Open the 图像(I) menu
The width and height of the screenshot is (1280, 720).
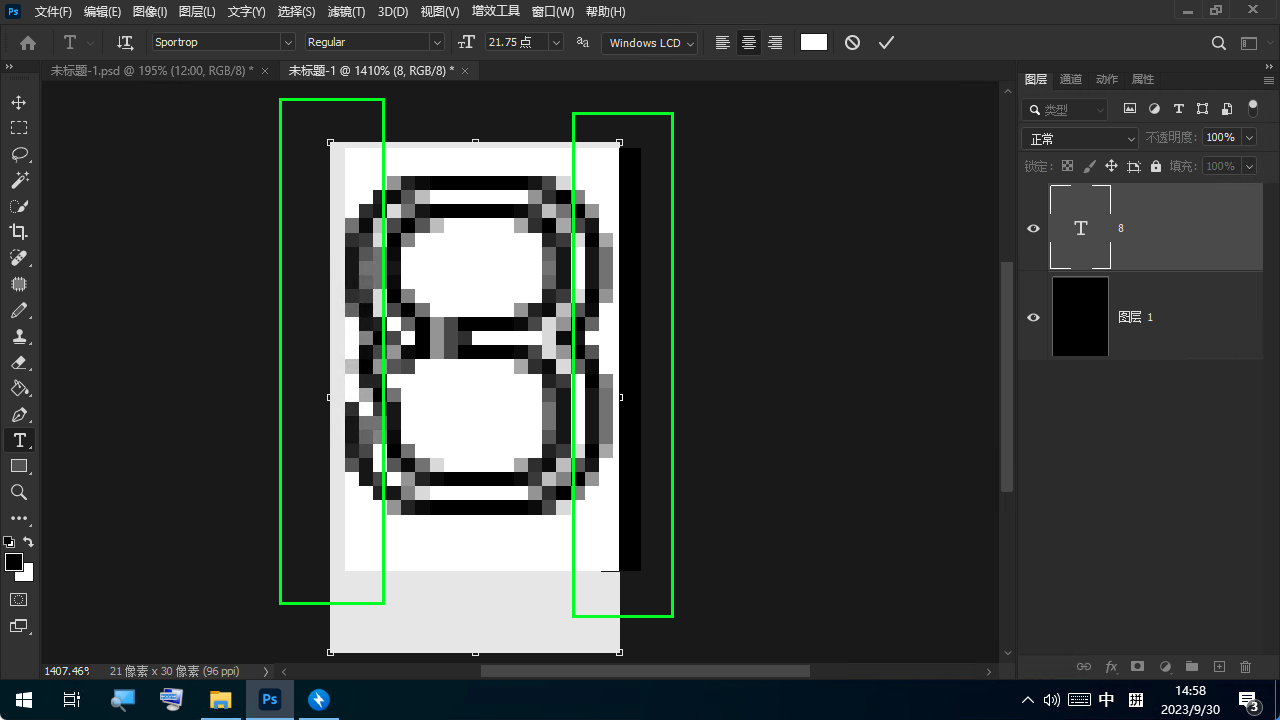pos(150,12)
